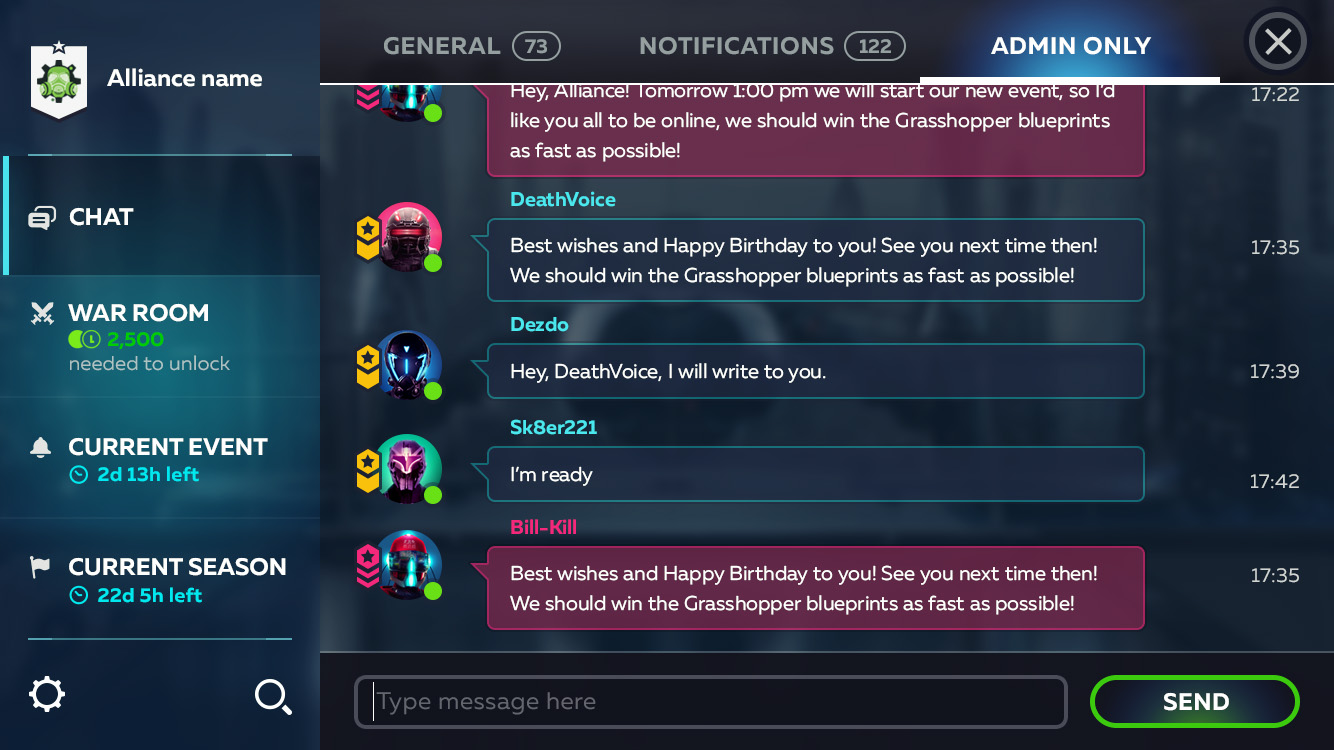Go to Current Season in sidebar
The width and height of the screenshot is (1334, 750).
(160, 580)
